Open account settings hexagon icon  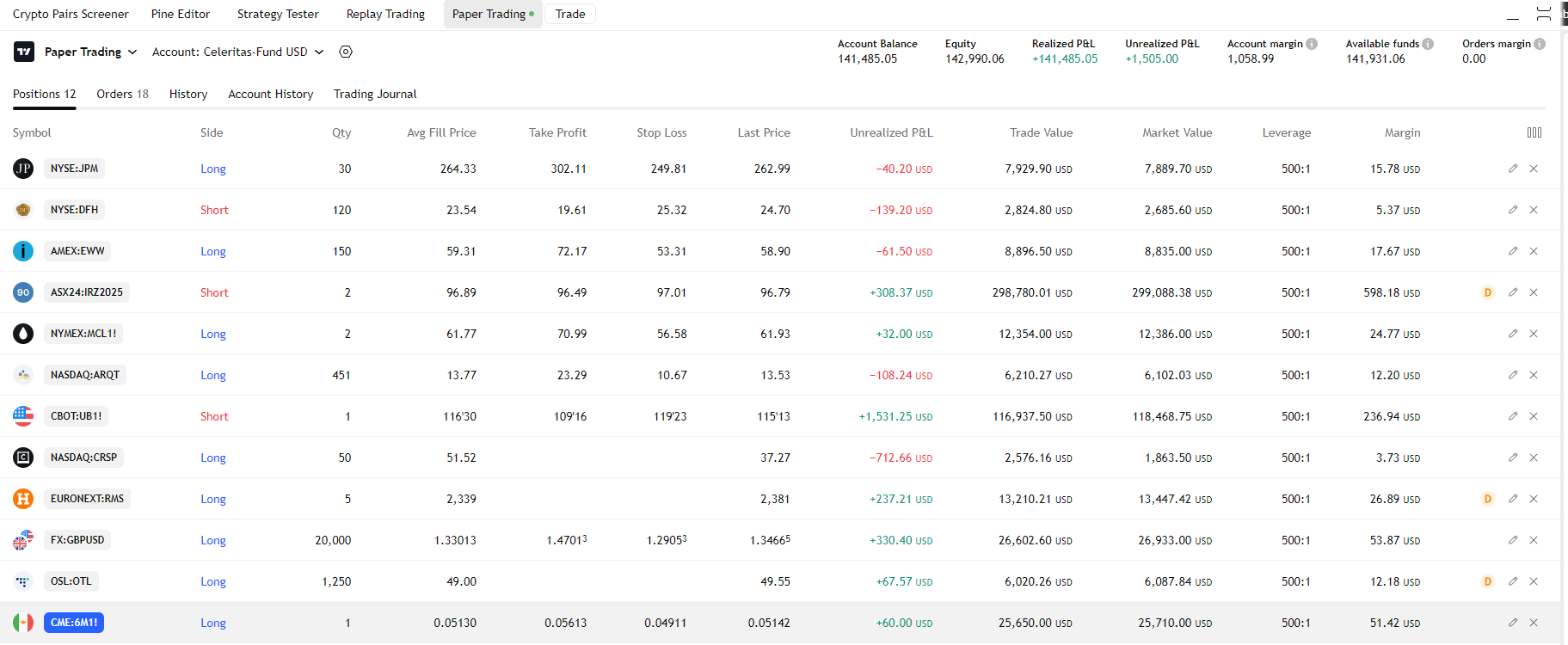pos(346,52)
